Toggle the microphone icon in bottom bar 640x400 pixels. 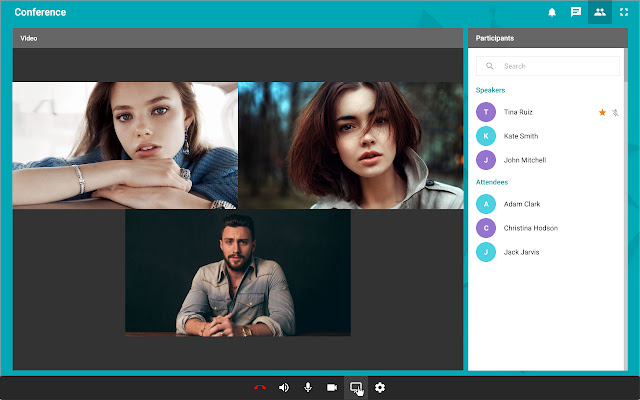tap(308, 387)
